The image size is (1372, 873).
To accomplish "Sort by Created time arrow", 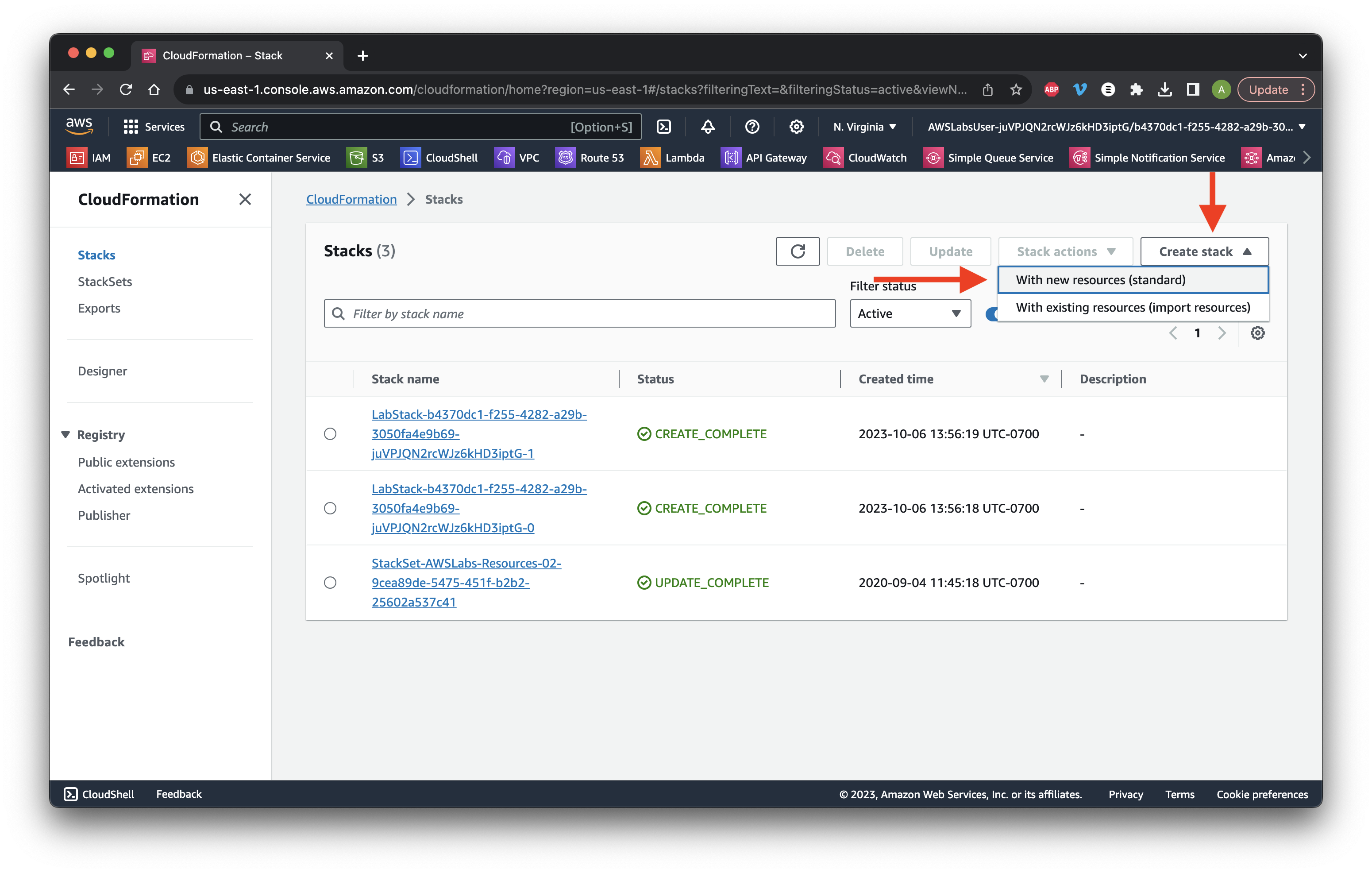I will [x=1044, y=379].
